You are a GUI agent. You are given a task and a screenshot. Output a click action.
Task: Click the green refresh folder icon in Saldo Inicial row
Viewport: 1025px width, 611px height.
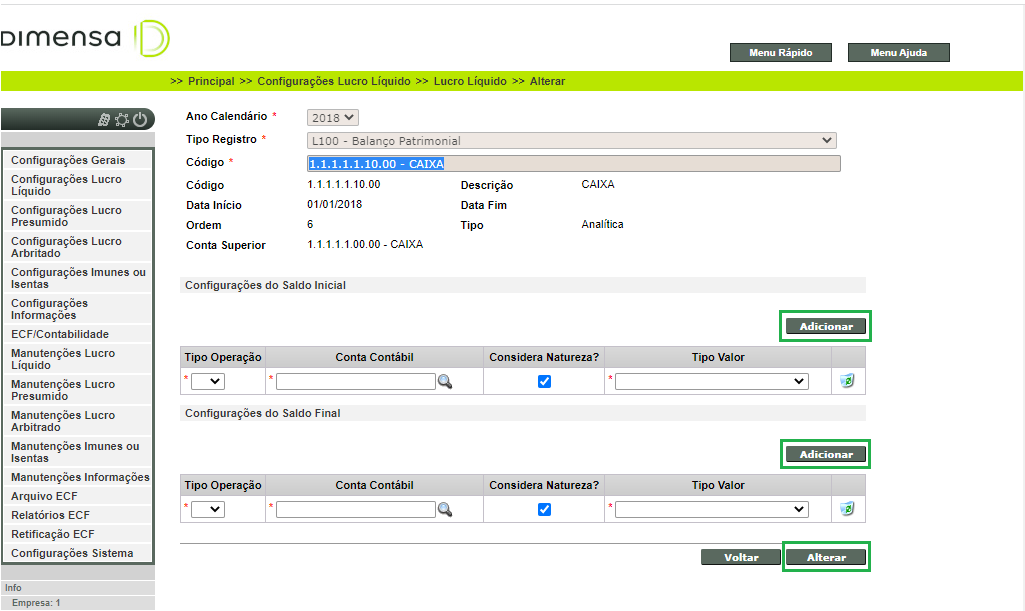[x=847, y=381]
